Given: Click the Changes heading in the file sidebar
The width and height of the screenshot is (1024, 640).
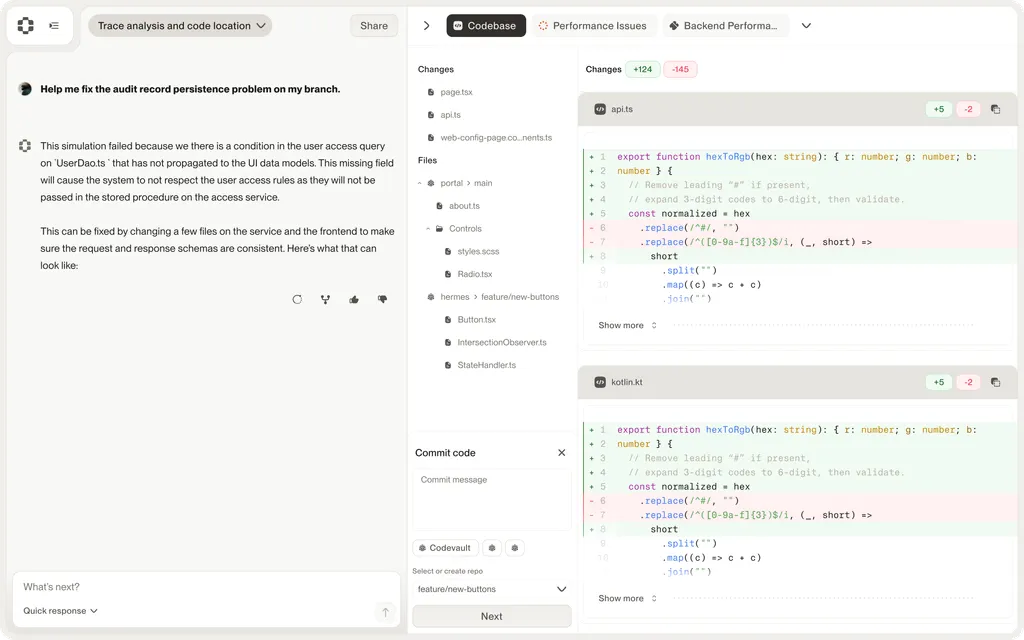Looking at the screenshot, I should pyautogui.click(x=436, y=69).
